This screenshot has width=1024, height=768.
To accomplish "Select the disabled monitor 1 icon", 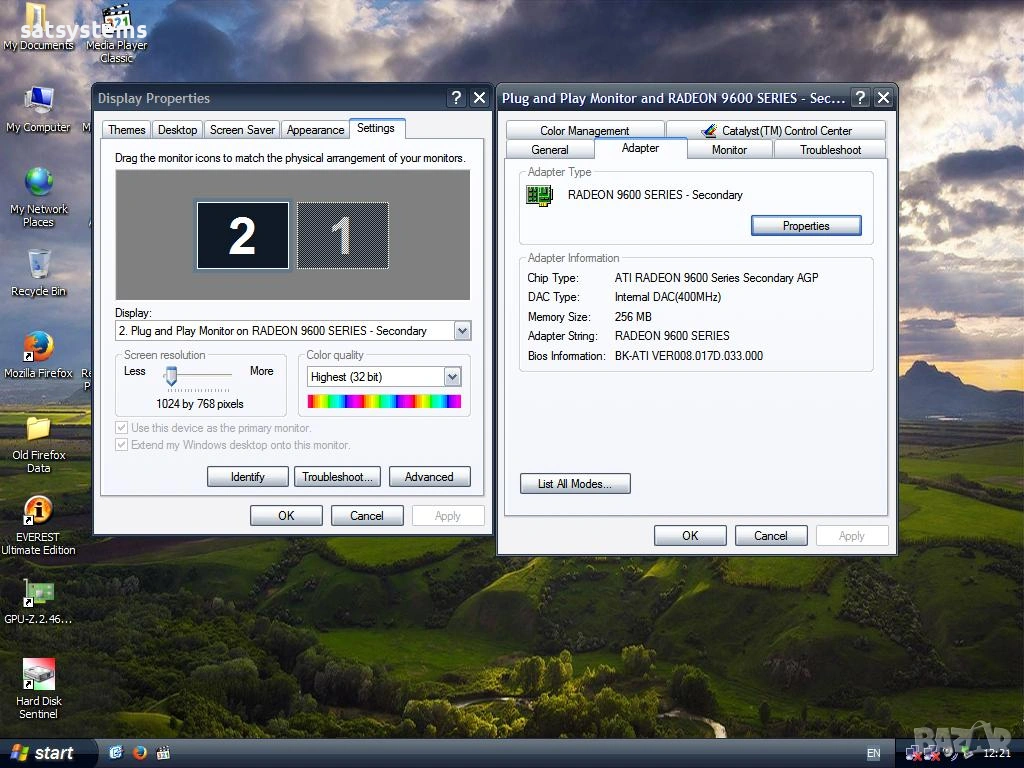I will [x=342, y=236].
